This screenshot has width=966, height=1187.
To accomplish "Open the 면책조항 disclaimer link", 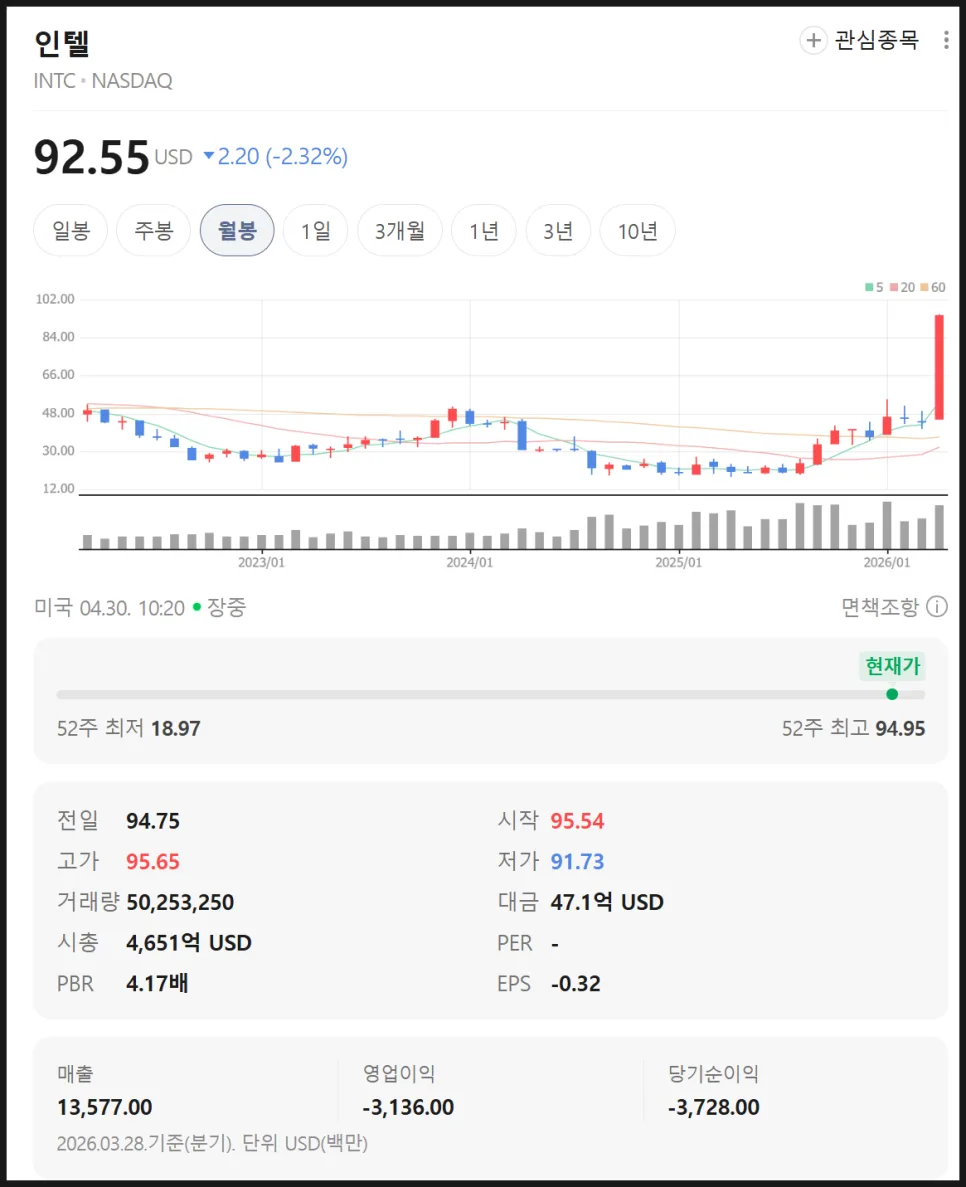I will (880, 607).
